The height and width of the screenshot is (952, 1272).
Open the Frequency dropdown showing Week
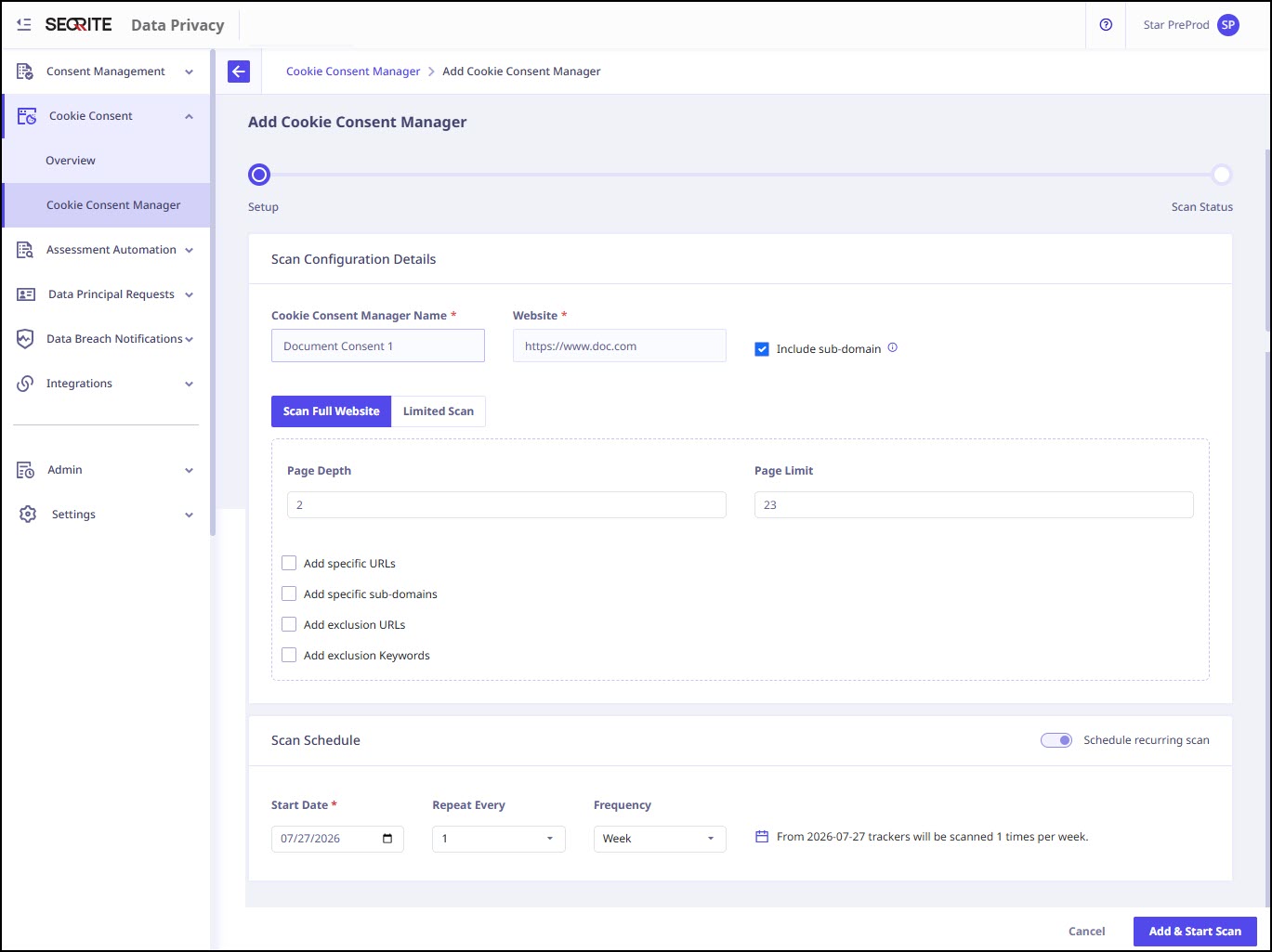(660, 839)
